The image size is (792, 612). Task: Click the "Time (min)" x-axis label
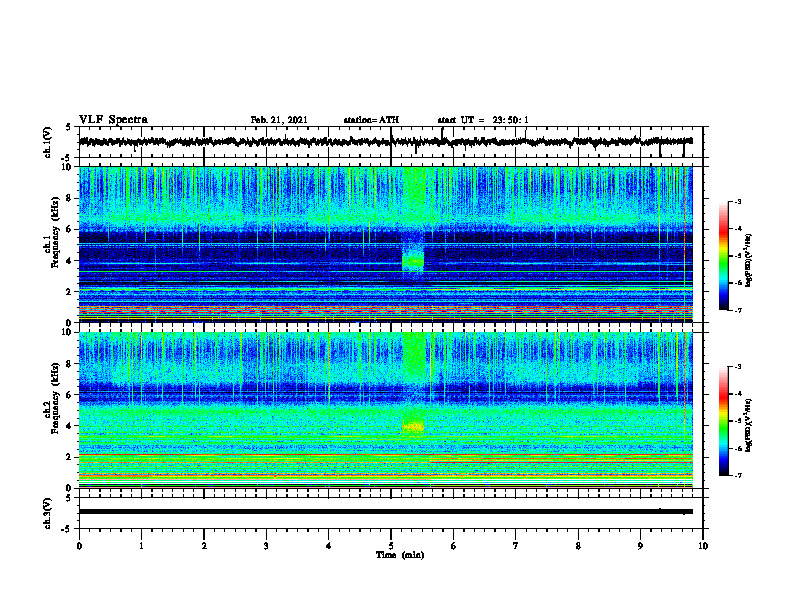[400, 555]
